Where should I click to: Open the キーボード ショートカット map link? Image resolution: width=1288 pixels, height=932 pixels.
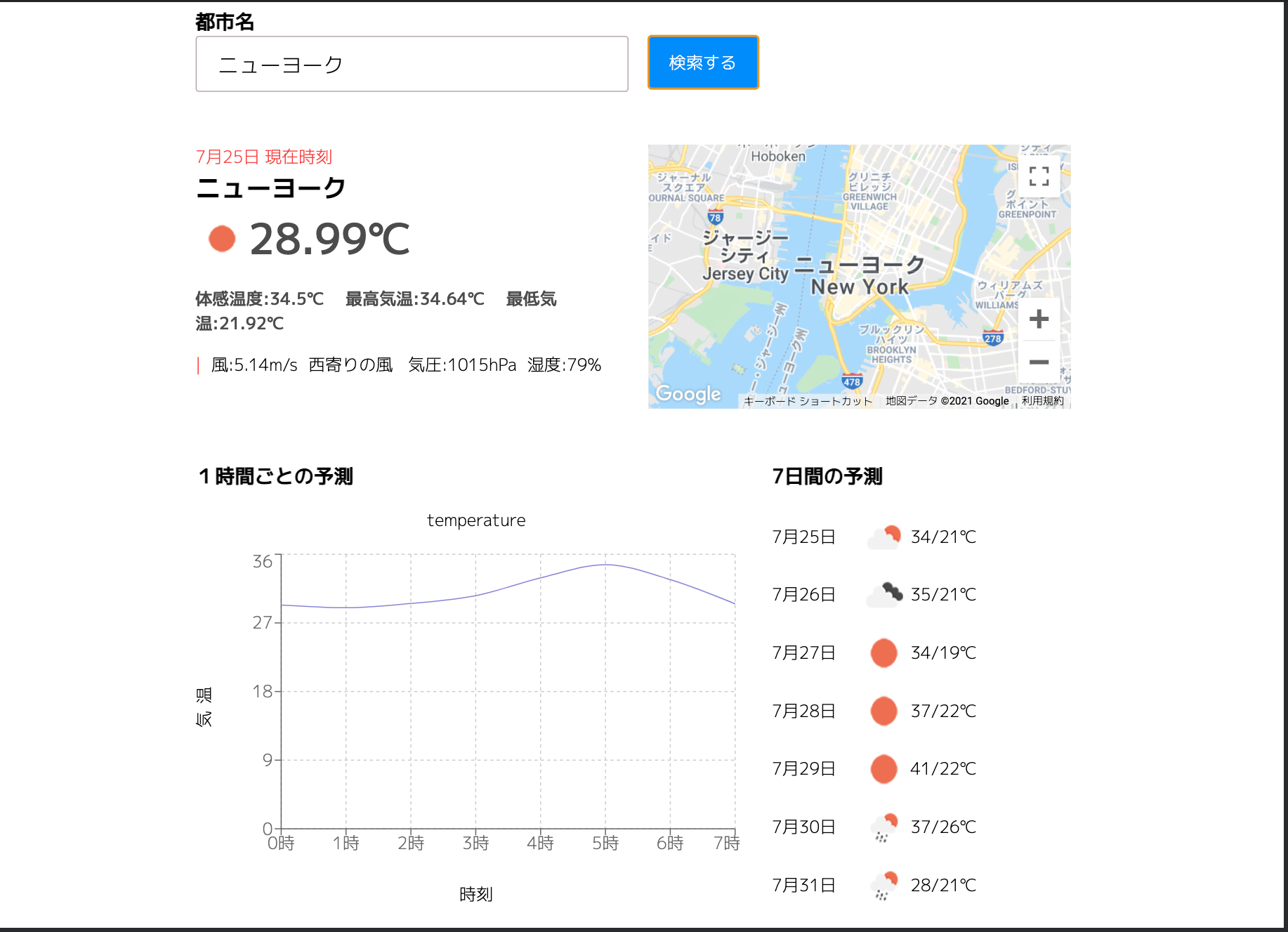point(808,401)
